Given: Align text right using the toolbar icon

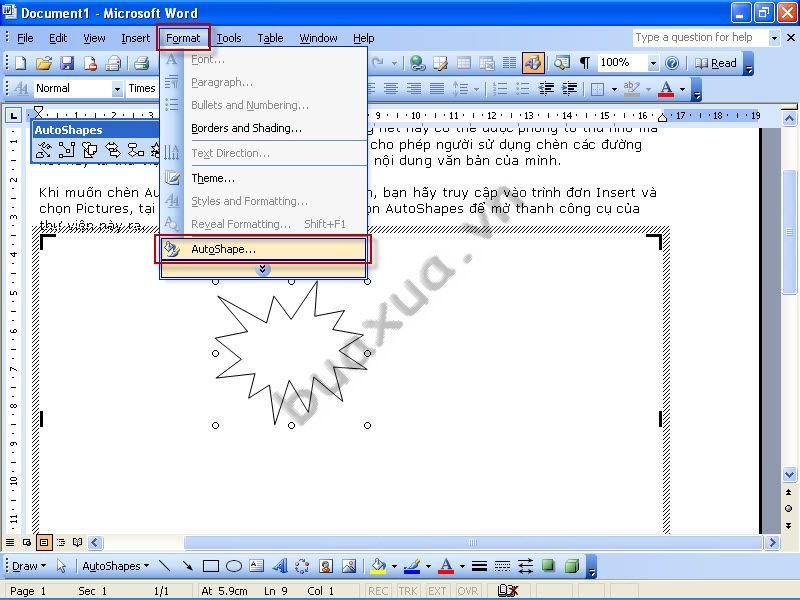Looking at the screenshot, I should point(414,89).
